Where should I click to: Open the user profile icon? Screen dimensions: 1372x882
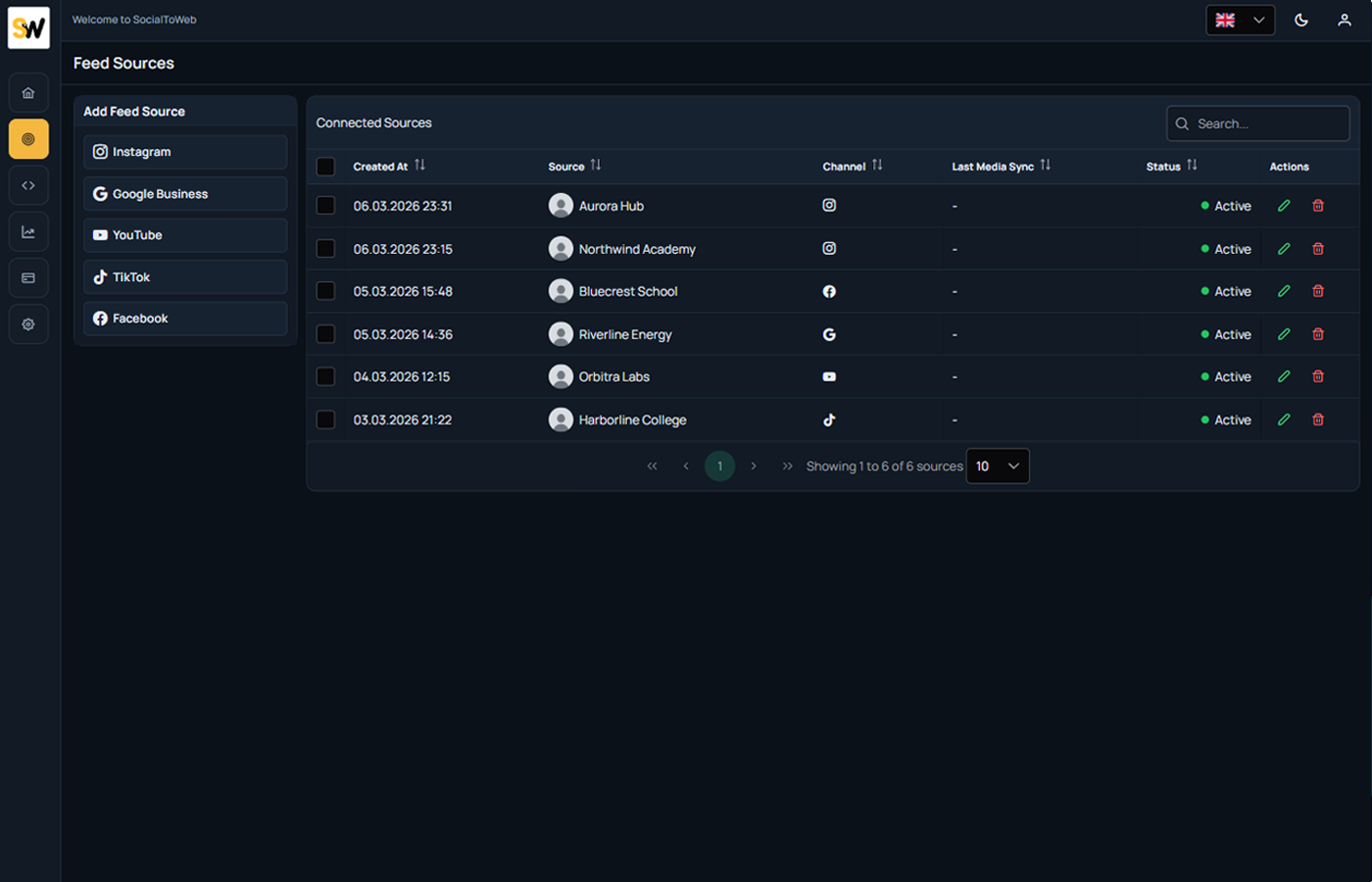click(x=1345, y=20)
